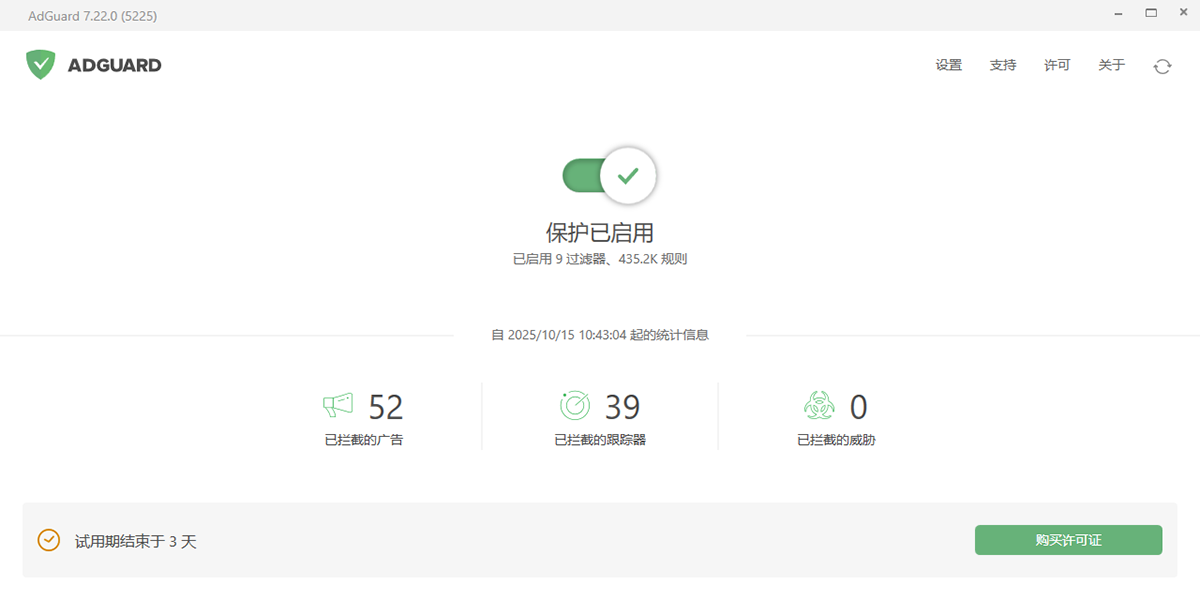Click the 39 blocked trackers count
Viewport: 1200px width, 600px height.
tap(622, 407)
